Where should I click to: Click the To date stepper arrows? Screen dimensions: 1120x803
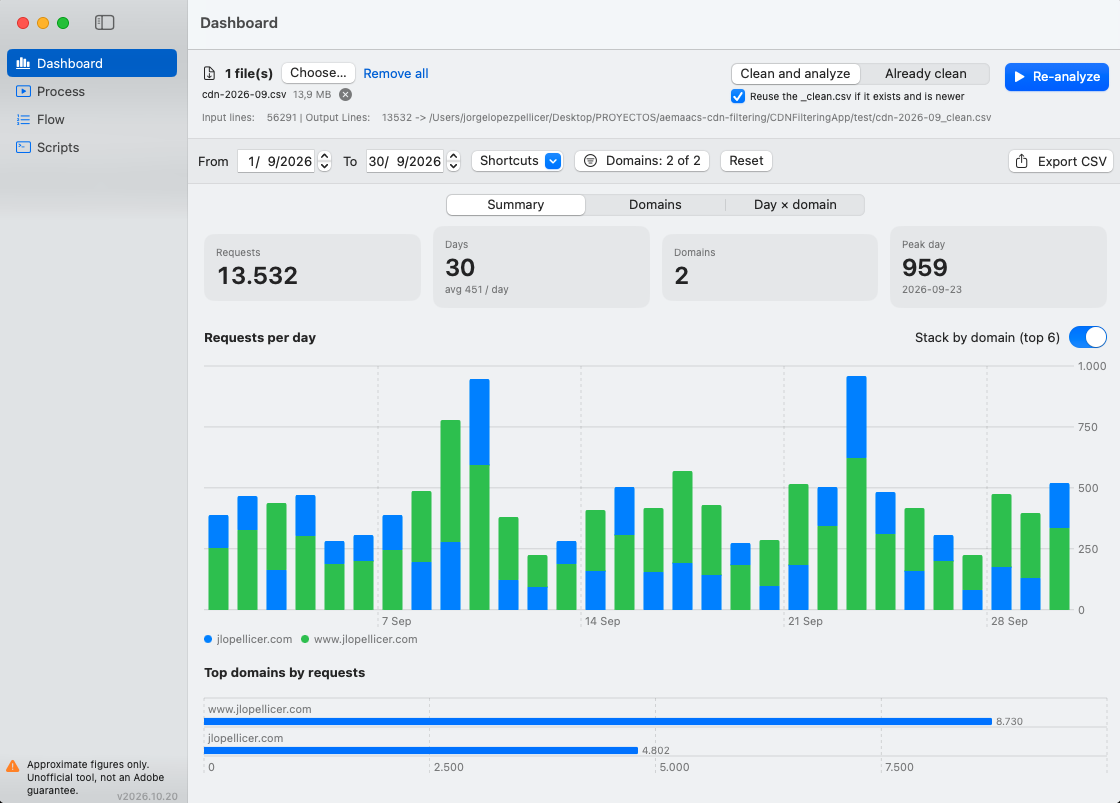453,161
